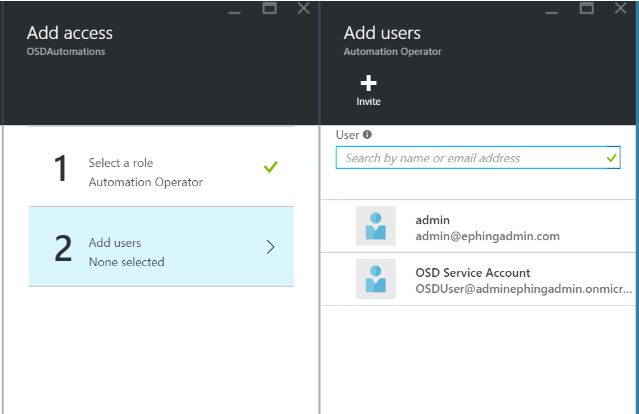Image resolution: width=639 pixels, height=414 pixels.
Task: Minimize the Add access blade
Action: [234, 13]
